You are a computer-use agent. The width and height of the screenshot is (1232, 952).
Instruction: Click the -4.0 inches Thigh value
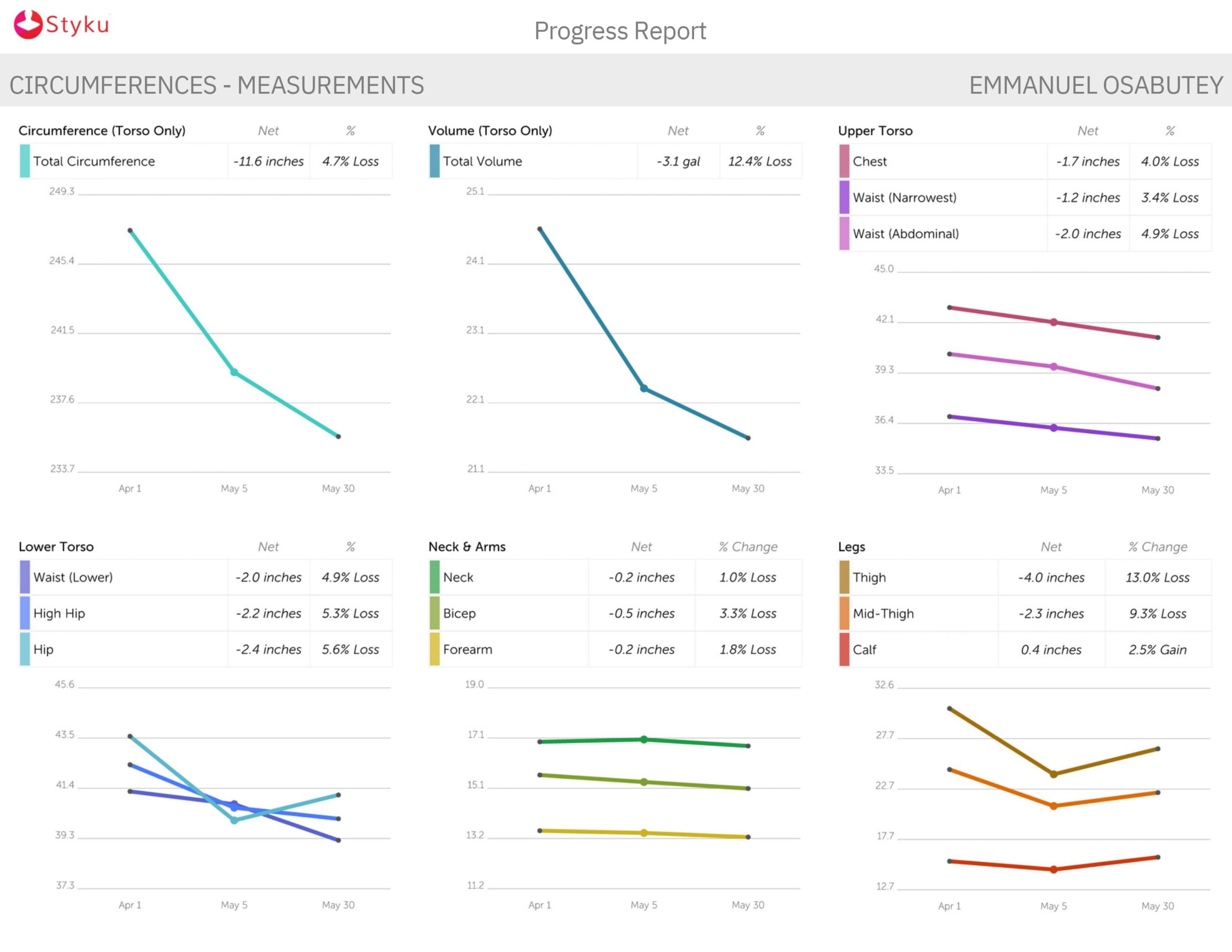pyautogui.click(x=1052, y=577)
